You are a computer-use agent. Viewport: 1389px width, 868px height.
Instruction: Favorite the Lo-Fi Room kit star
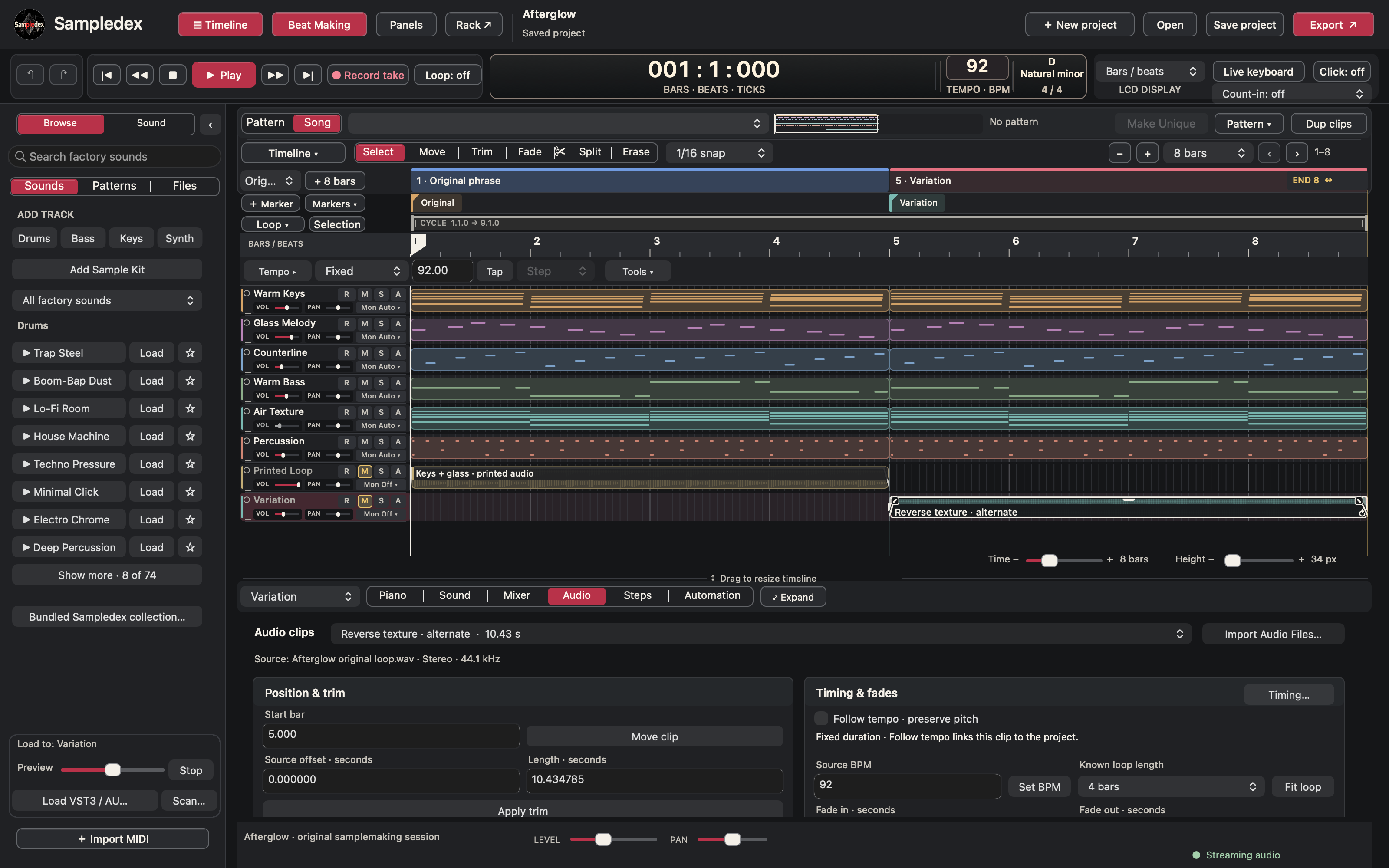[x=190, y=409]
